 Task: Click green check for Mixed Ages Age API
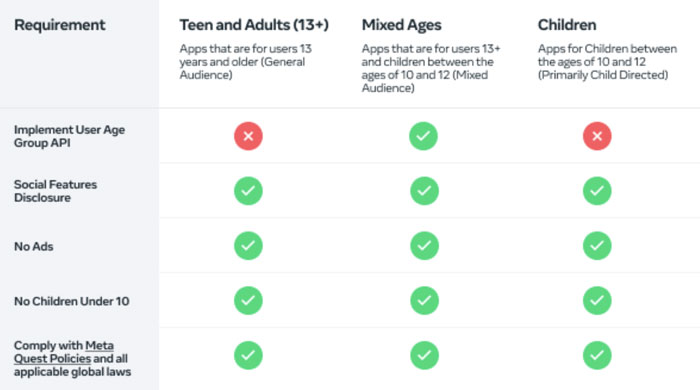coord(424,136)
